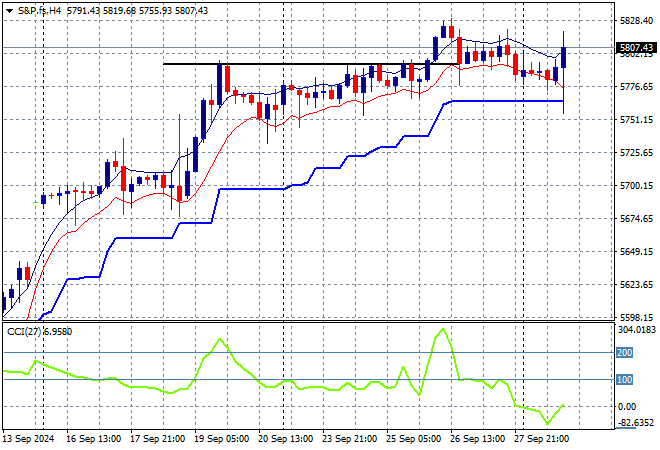Select the S&P.fs,H4 chart title text

click(39, 11)
